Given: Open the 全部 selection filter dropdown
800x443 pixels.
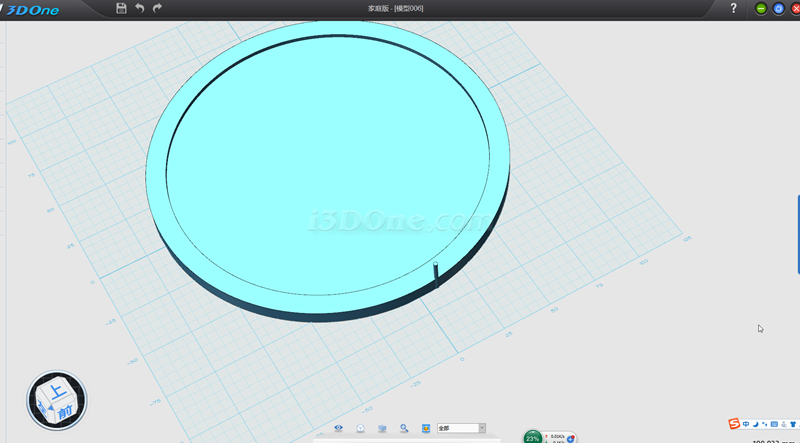Looking at the screenshot, I should pos(461,428).
